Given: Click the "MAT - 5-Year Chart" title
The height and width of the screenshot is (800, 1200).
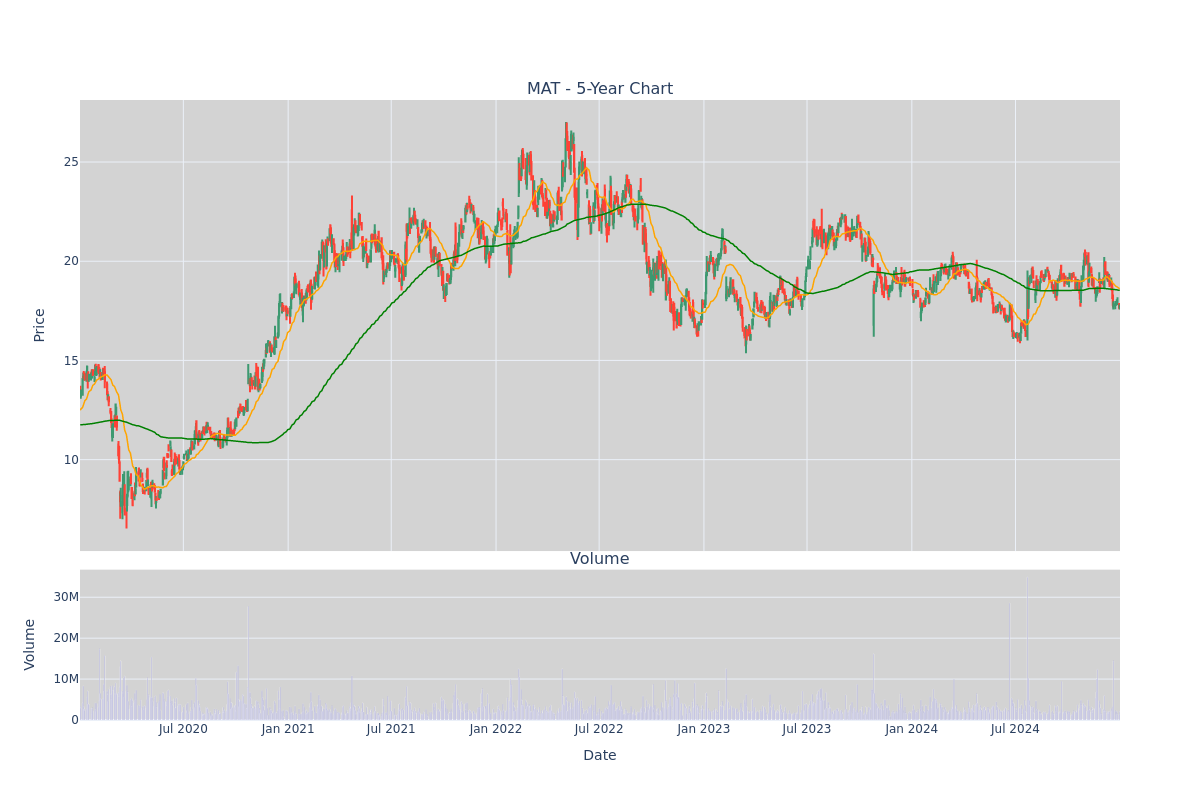Looking at the screenshot, I should (x=600, y=89).
